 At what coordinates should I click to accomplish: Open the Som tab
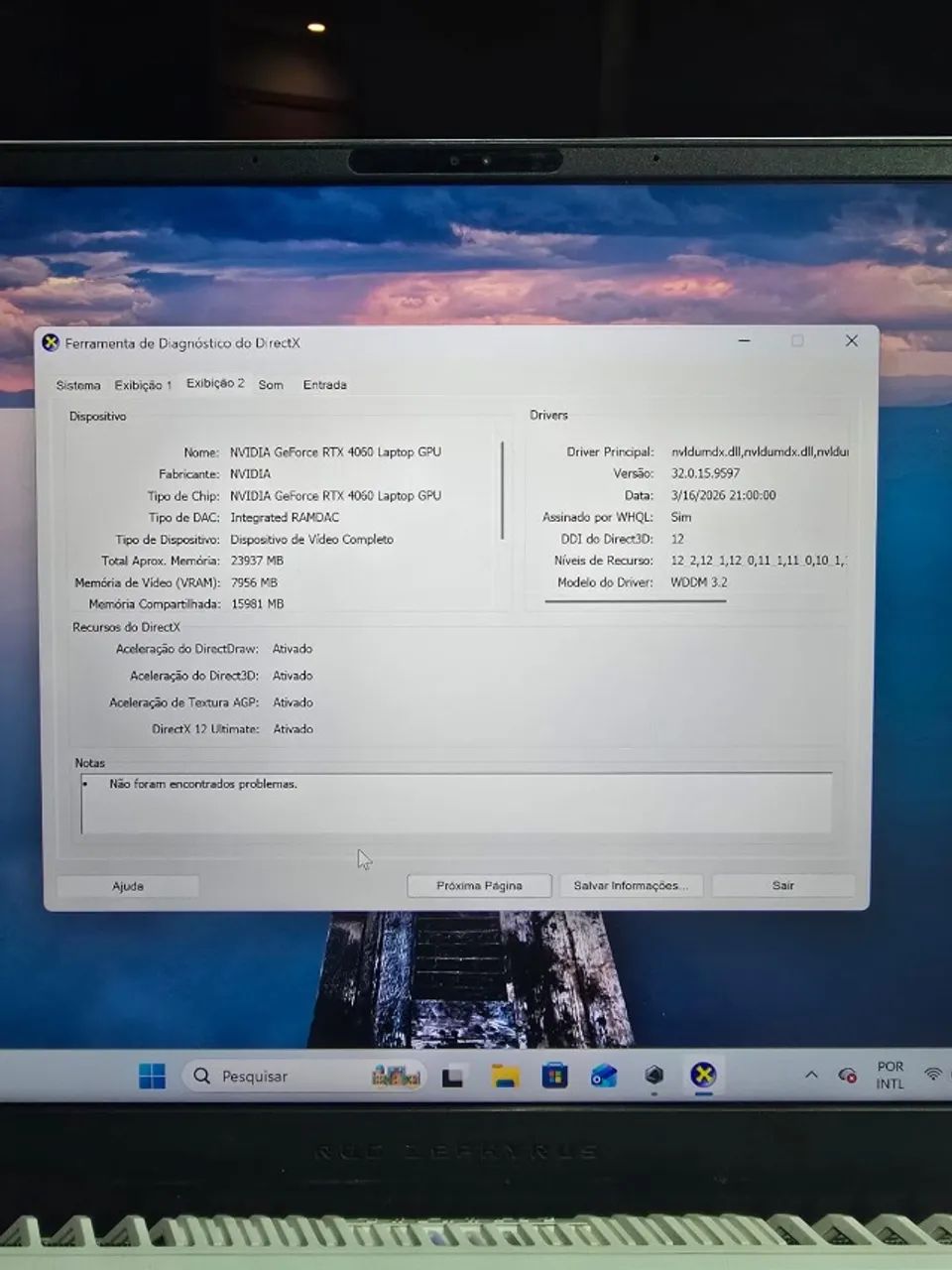(x=271, y=385)
